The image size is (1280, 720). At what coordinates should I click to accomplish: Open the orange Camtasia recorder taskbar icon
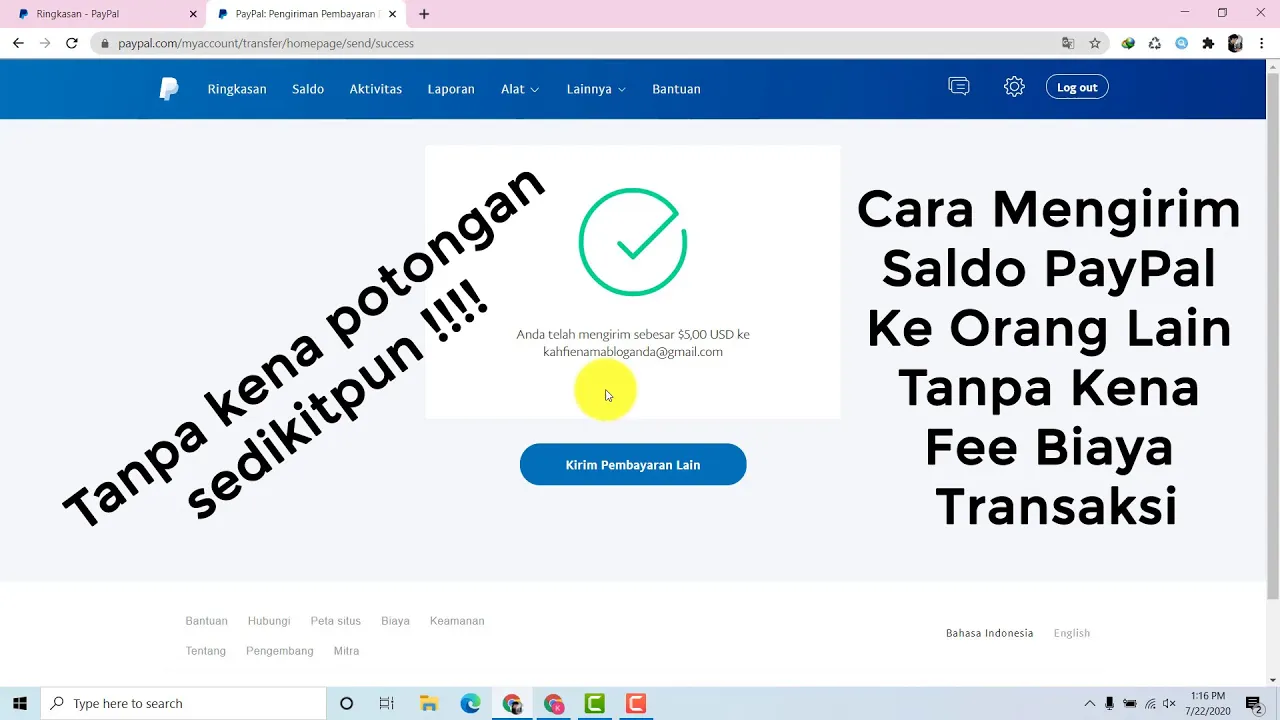tap(635, 703)
